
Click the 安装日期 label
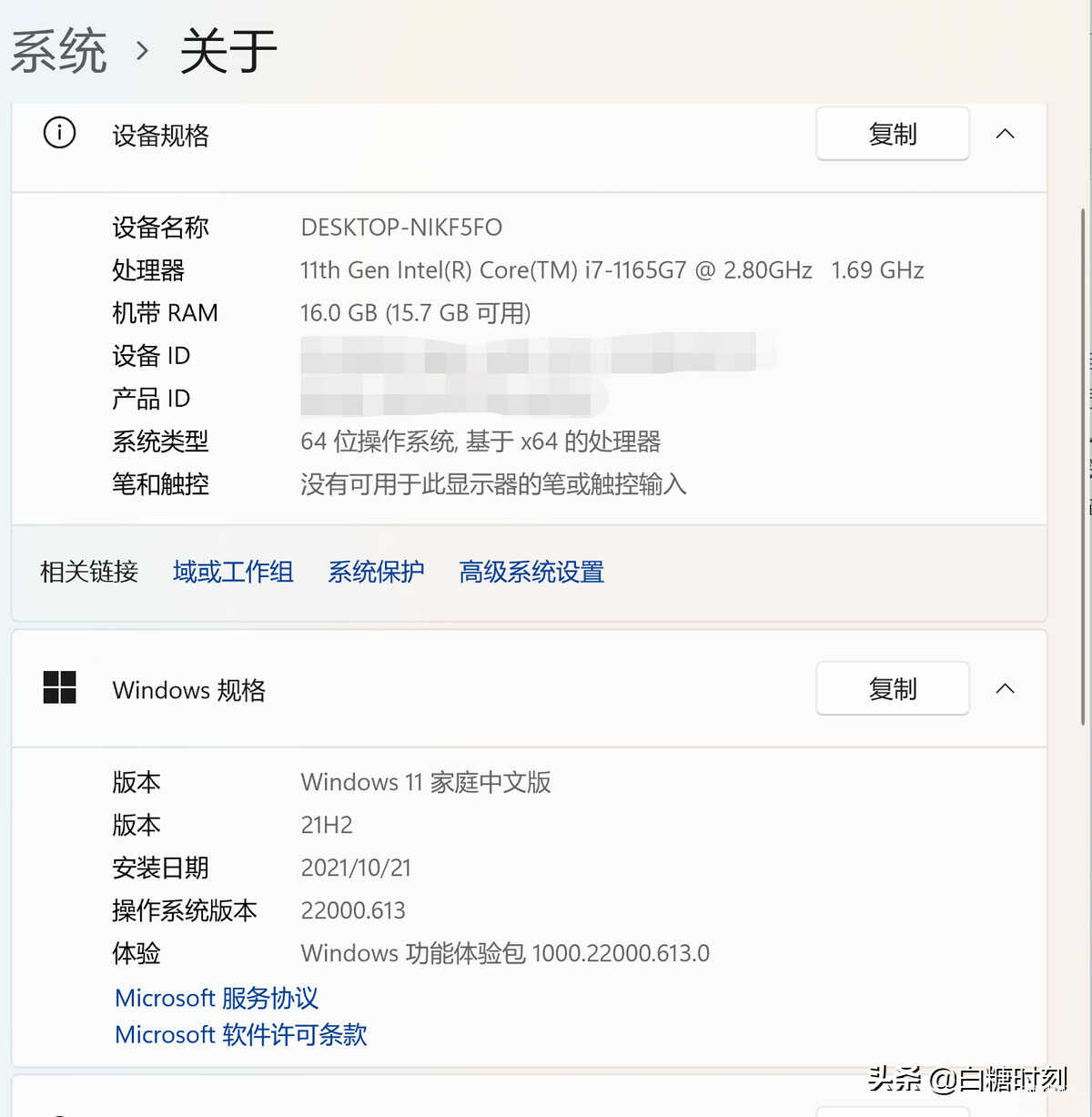pyautogui.click(x=161, y=868)
